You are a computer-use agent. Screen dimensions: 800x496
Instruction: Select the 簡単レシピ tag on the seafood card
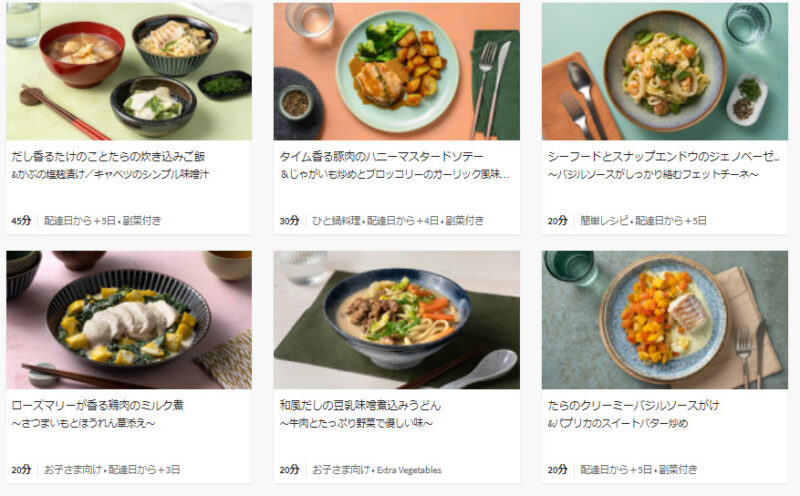[x=604, y=220]
